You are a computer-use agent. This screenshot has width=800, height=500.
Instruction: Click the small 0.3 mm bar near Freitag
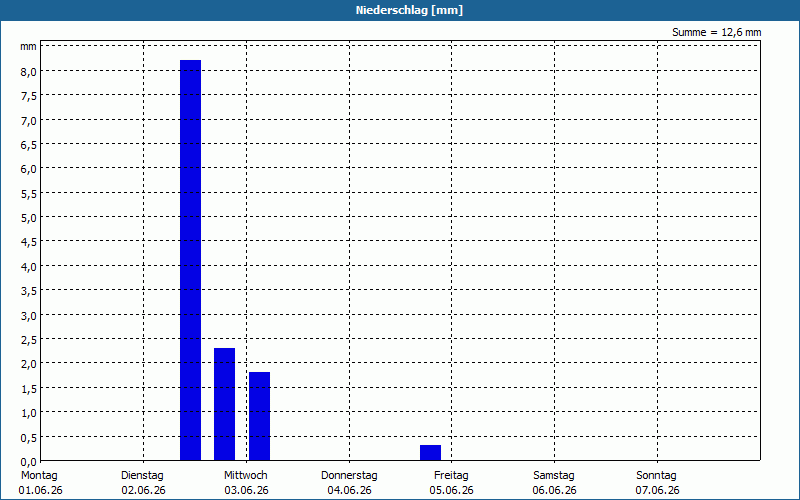431,453
